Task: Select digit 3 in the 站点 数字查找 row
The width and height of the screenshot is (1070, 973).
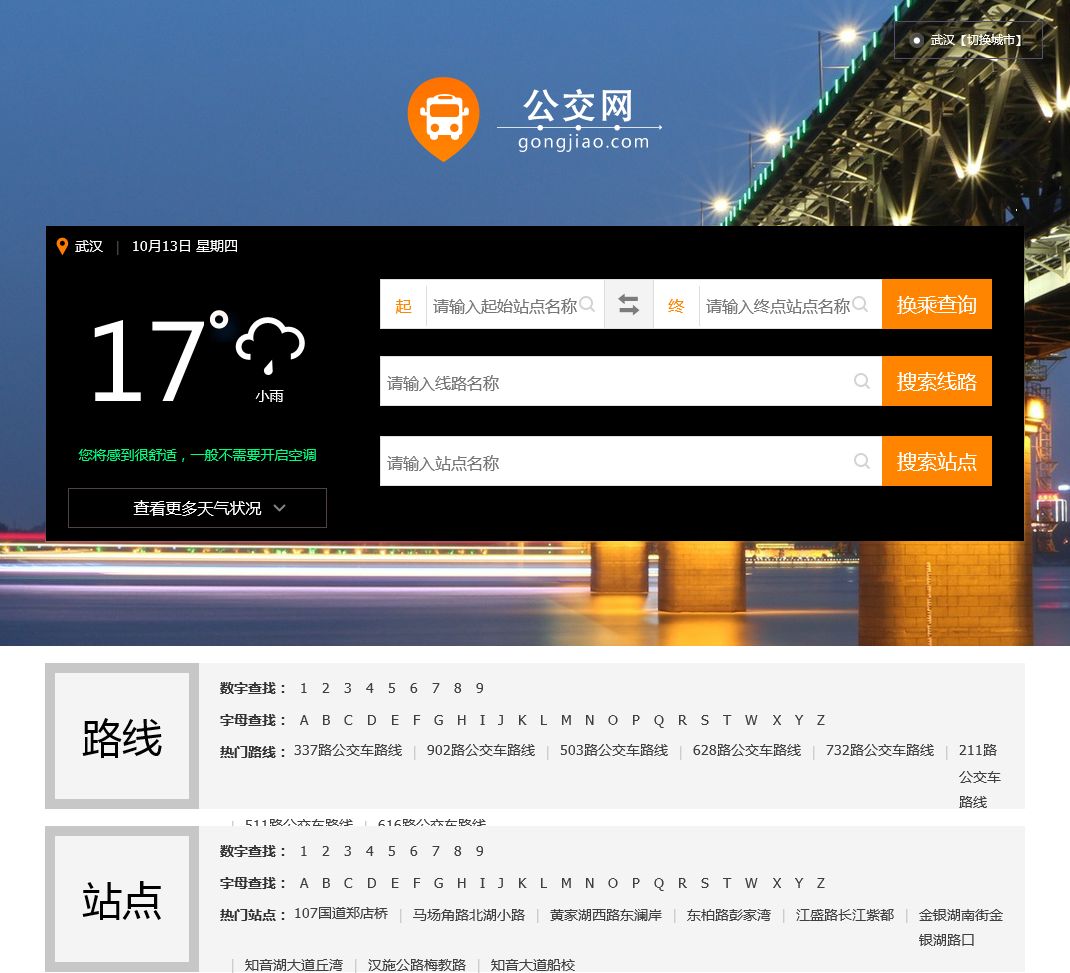Action: (x=348, y=852)
